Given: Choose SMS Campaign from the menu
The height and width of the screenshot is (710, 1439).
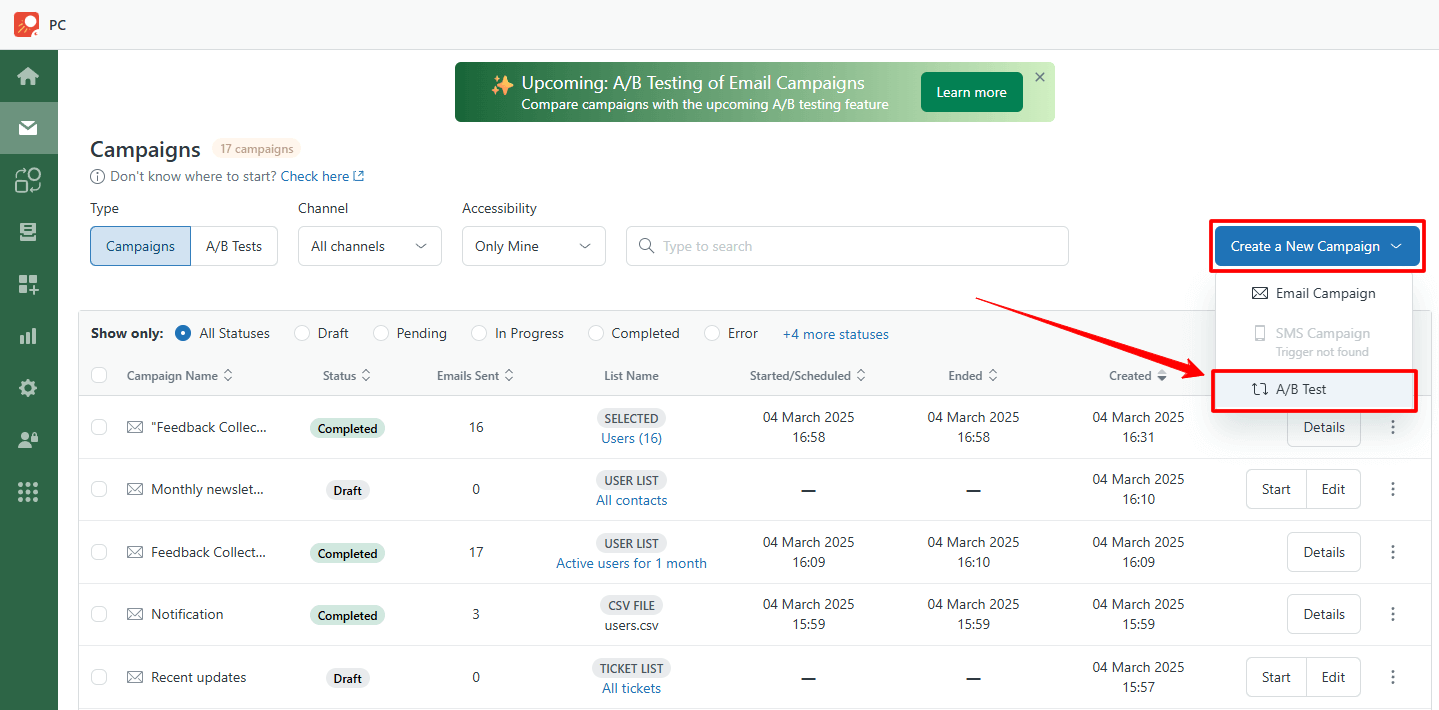Looking at the screenshot, I should click(1314, 341).
